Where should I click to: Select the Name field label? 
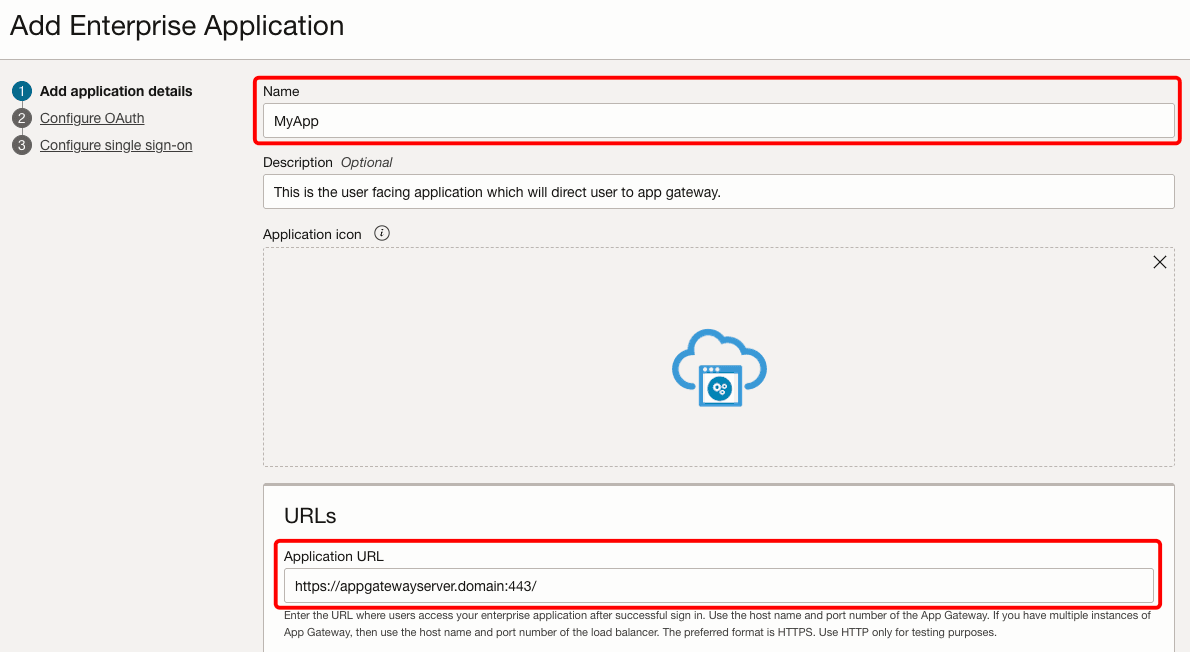pos(280,91)
